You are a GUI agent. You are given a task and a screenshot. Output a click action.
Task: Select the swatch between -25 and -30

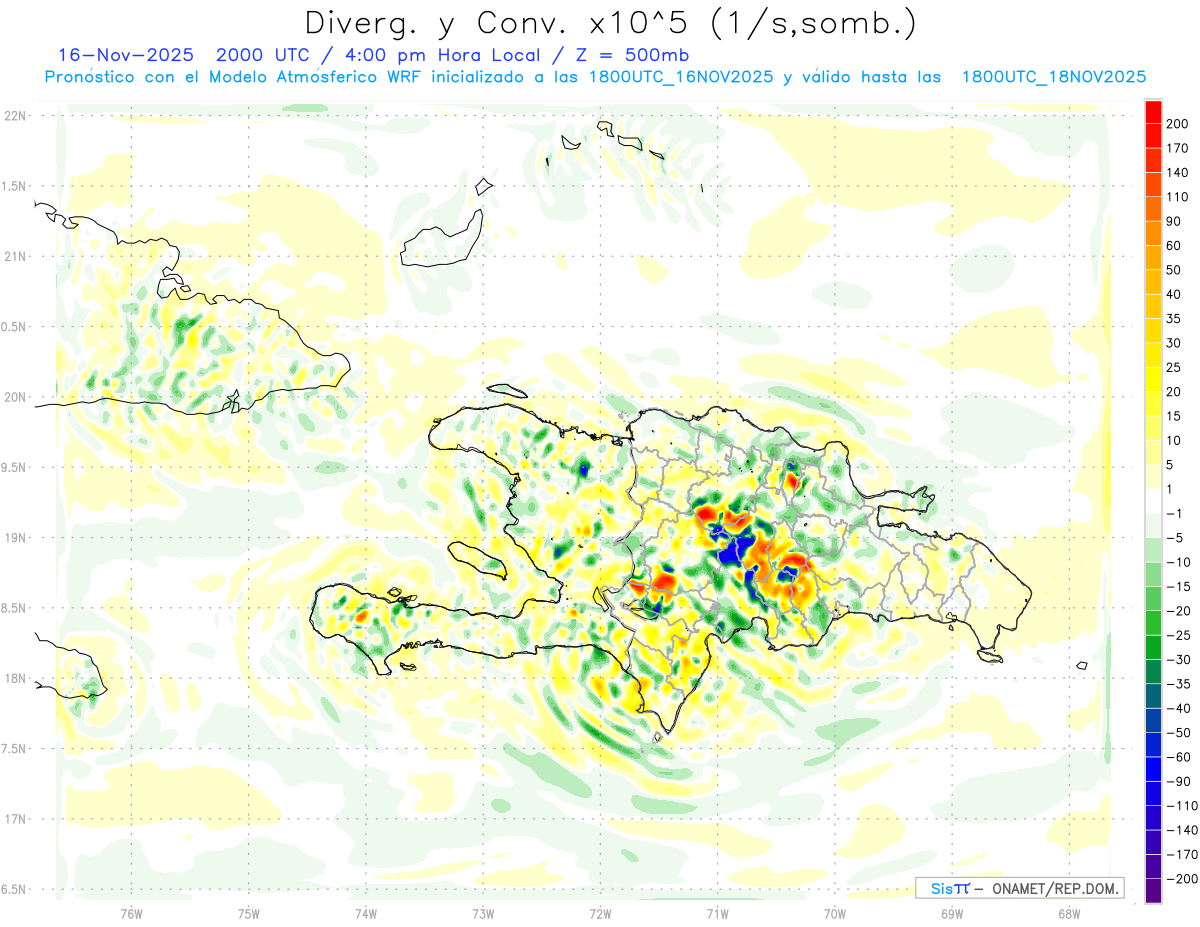(x=1153, y=647)
